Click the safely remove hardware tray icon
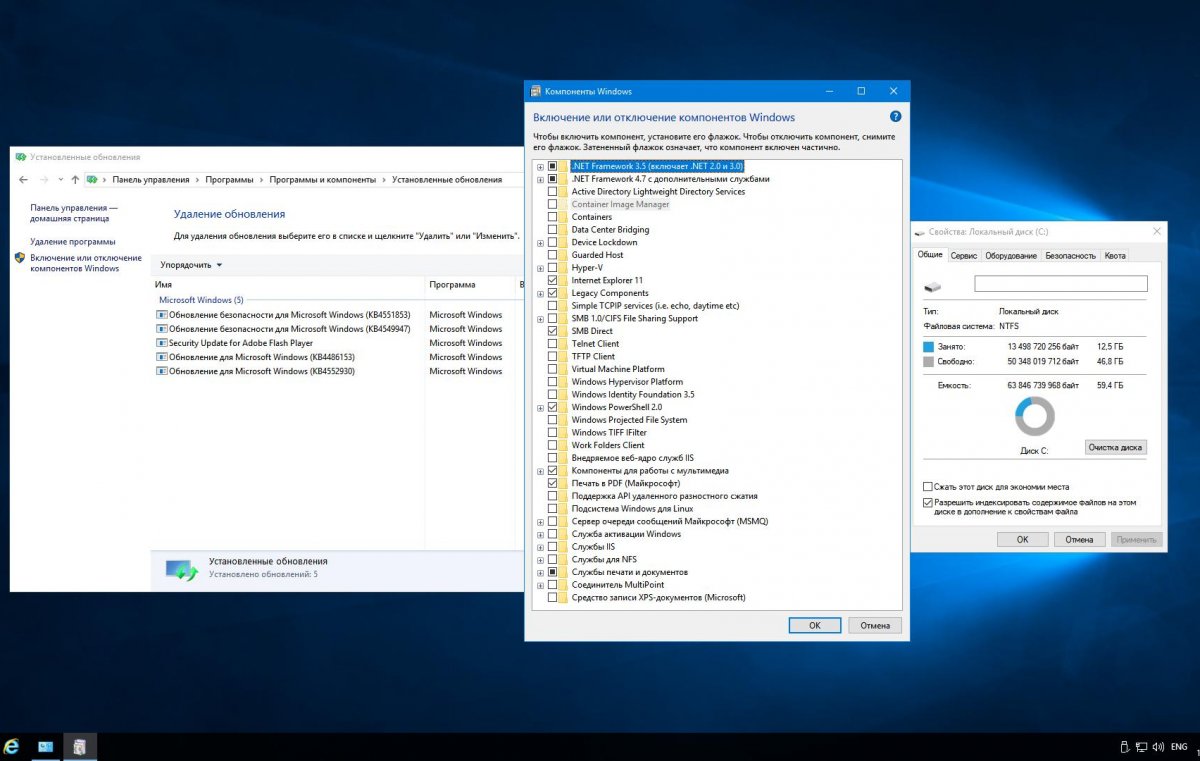Screen dimensions: 1200x761 click(1124, 746)
